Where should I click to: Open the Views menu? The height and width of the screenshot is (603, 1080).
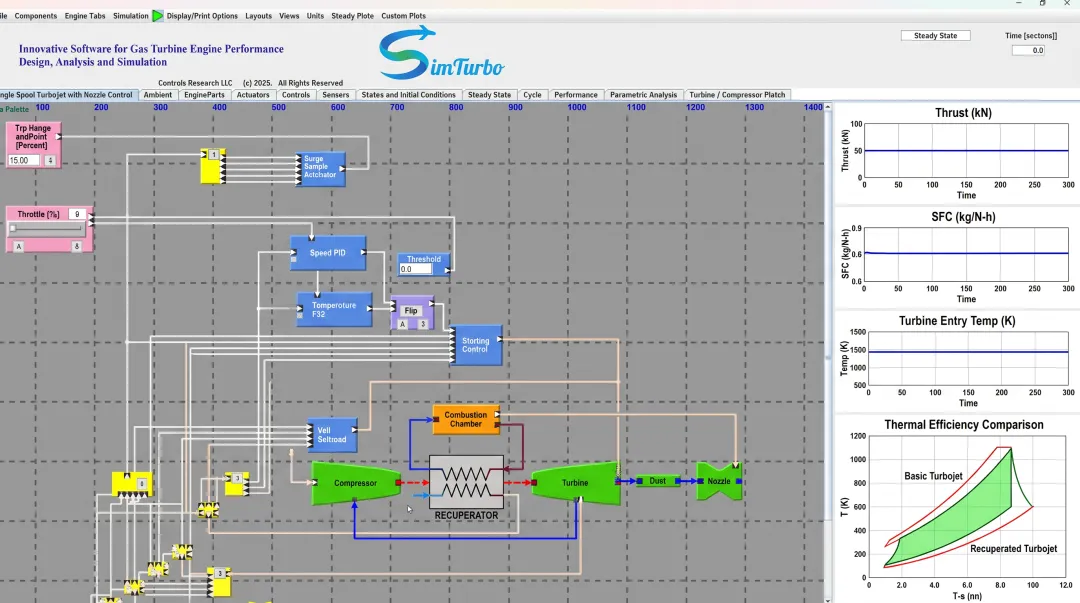tap(289, 16)
